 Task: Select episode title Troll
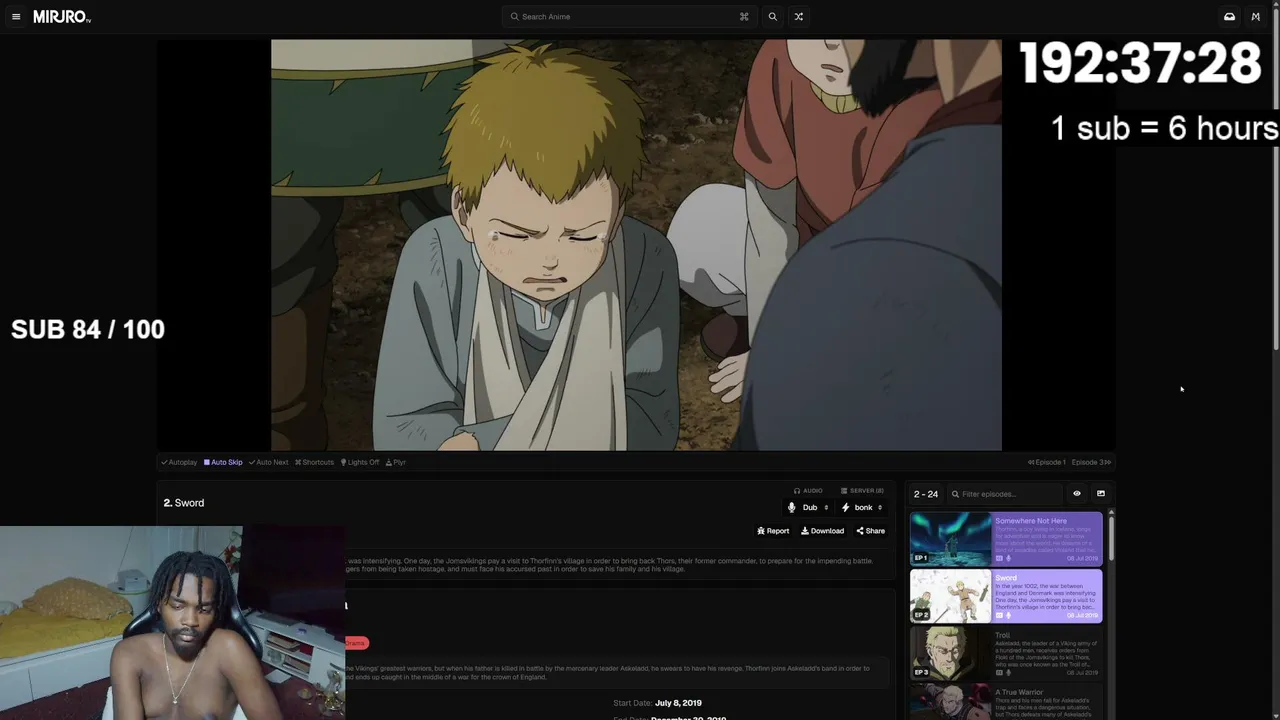tap(1002, 635)
